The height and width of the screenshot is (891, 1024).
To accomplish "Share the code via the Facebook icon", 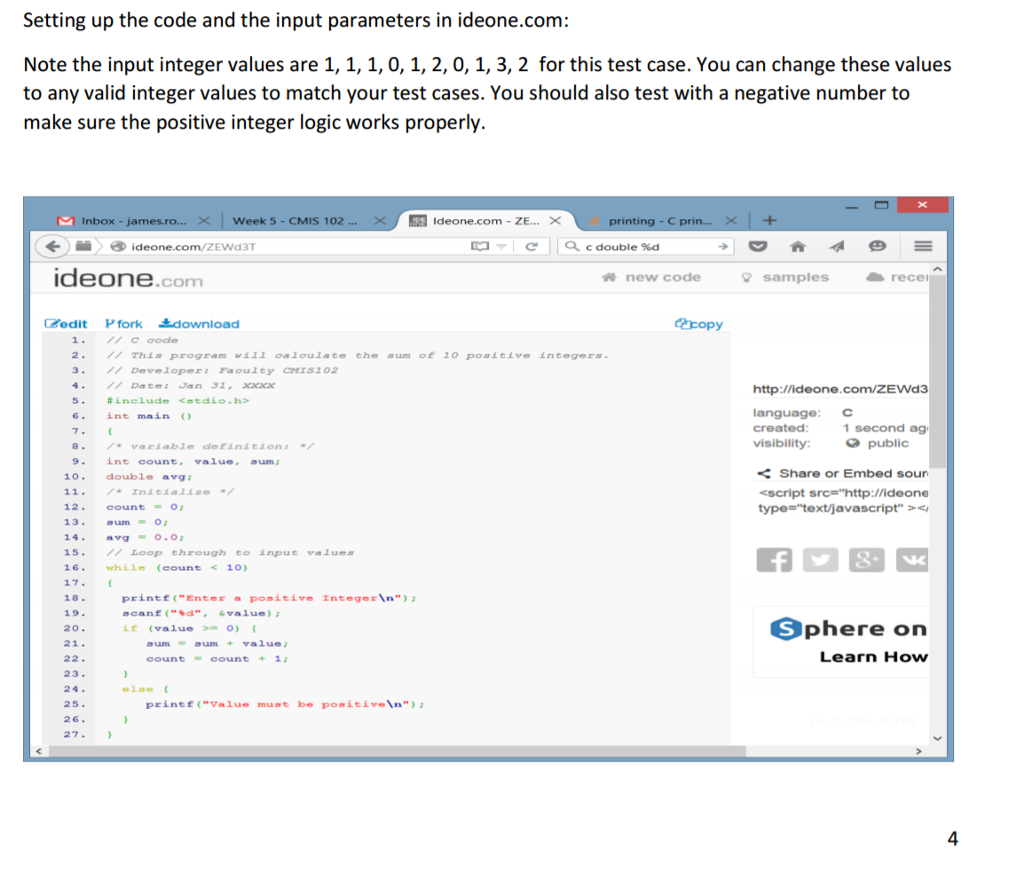I will click(774, 560).
